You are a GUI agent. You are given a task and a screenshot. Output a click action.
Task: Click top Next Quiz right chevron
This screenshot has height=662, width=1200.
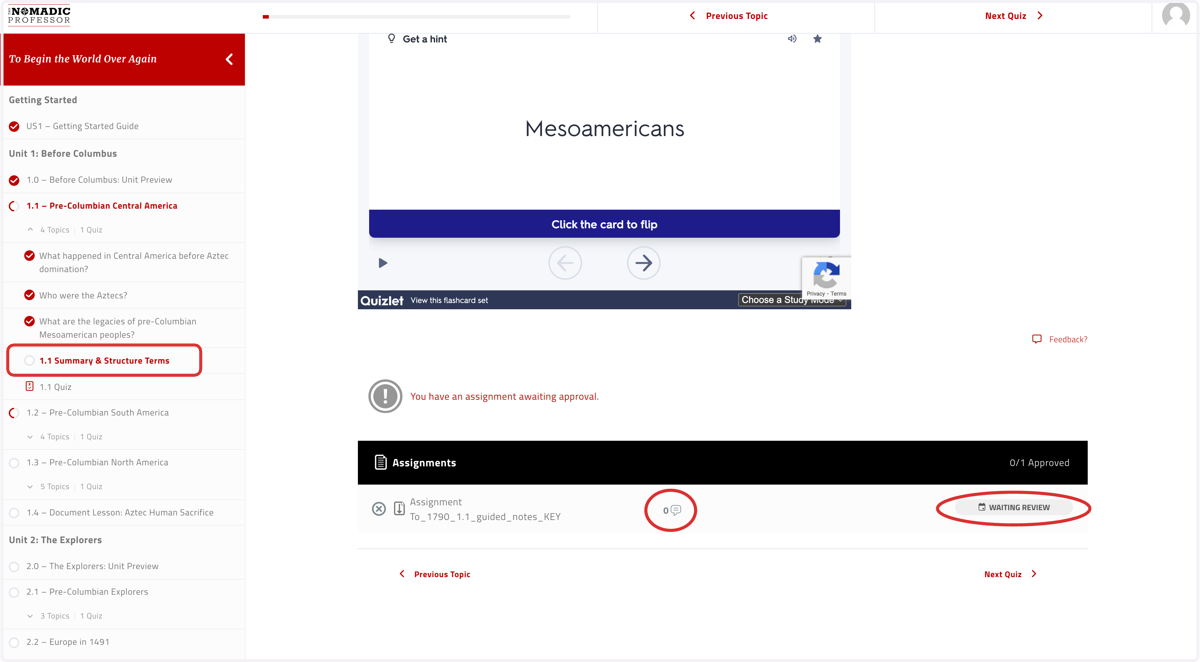pos(1040,16)
